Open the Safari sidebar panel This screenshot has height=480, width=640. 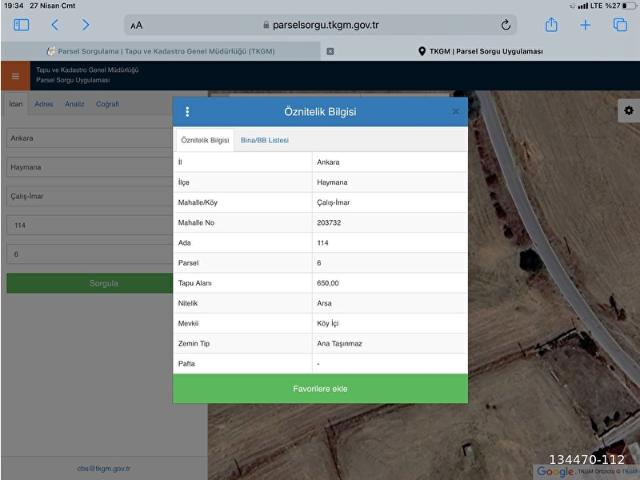click(x=21, y=25)
